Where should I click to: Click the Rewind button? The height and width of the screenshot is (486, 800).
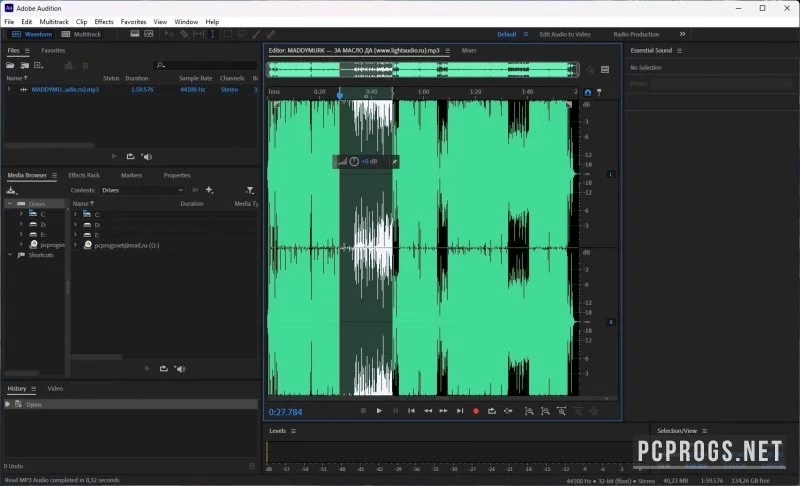[428, 411]
